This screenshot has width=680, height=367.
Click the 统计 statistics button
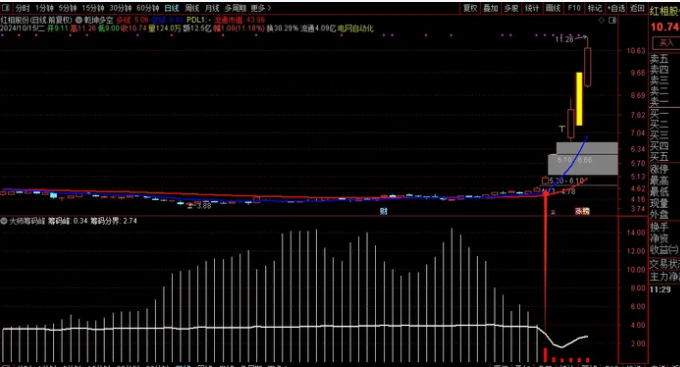point(532,8)
